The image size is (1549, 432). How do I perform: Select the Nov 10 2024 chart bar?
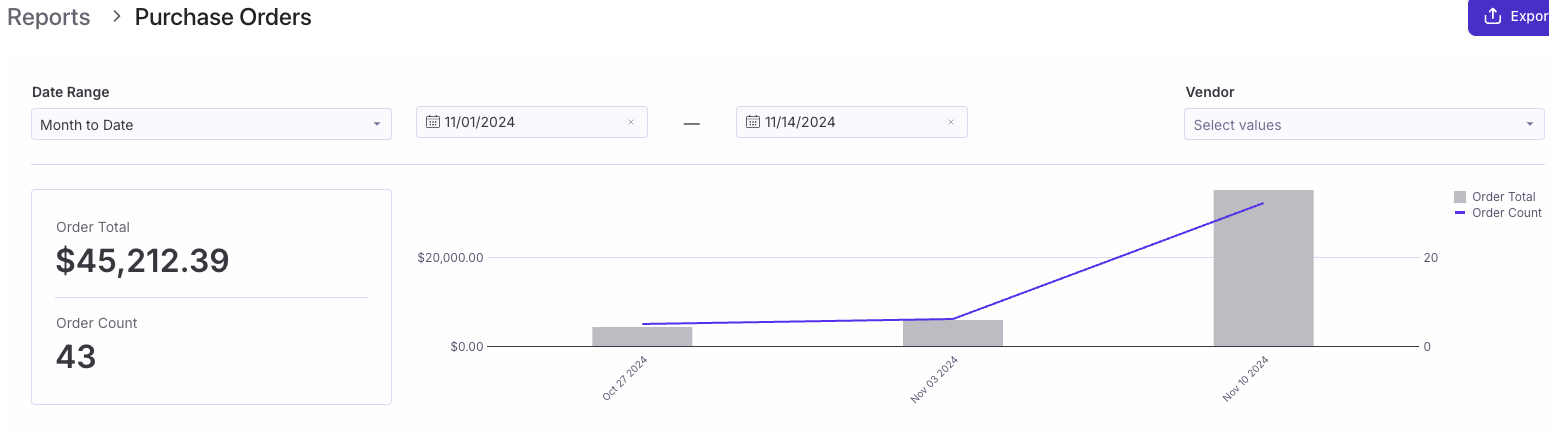tap(1263, 268)
